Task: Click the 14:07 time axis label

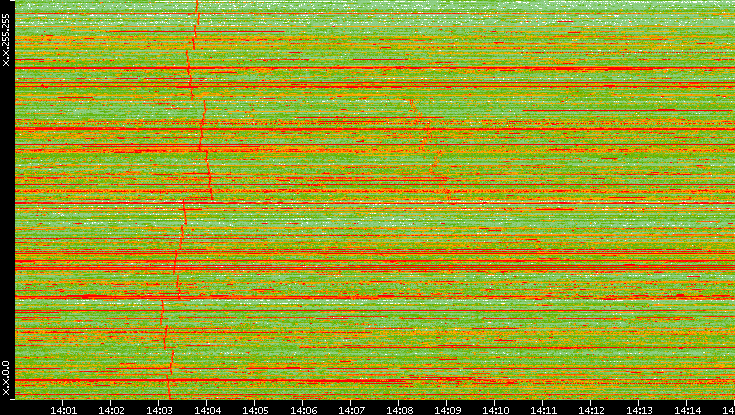Action: point(351,410)
